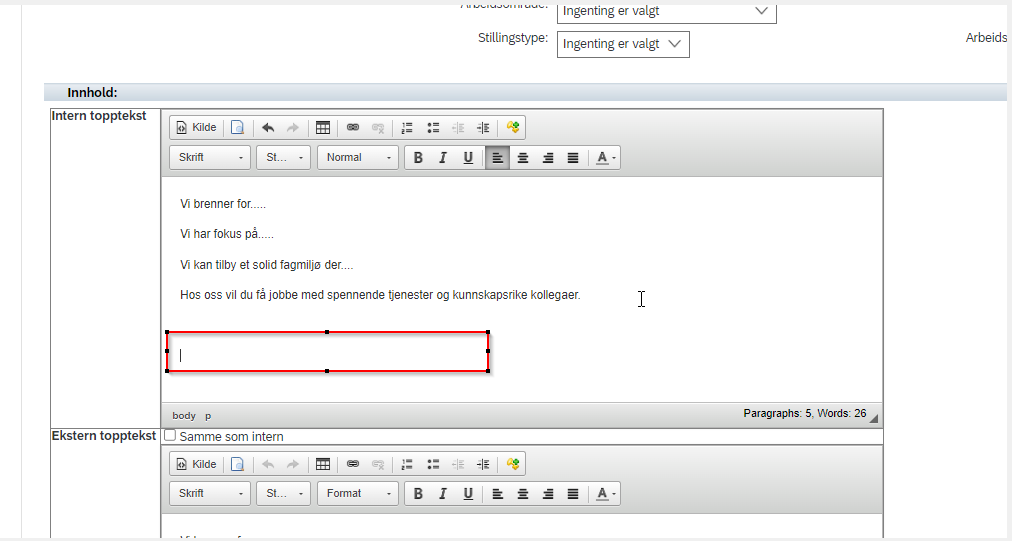Toggle bold in Intern topptekst editor

pos(418,158)
